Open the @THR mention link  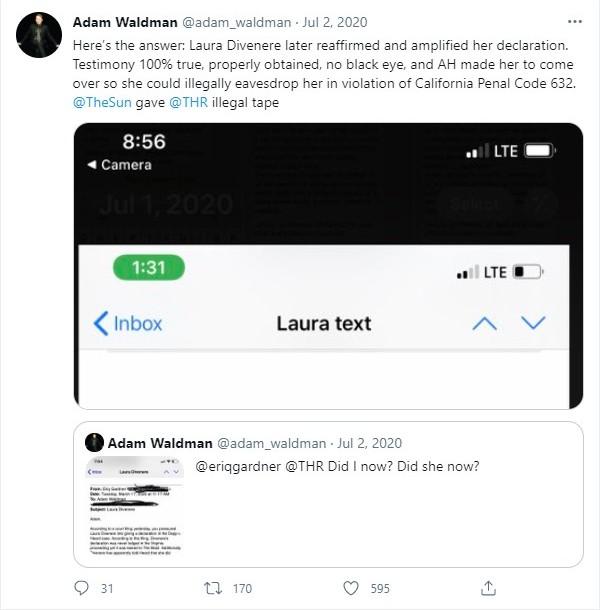tap(188, 102)
